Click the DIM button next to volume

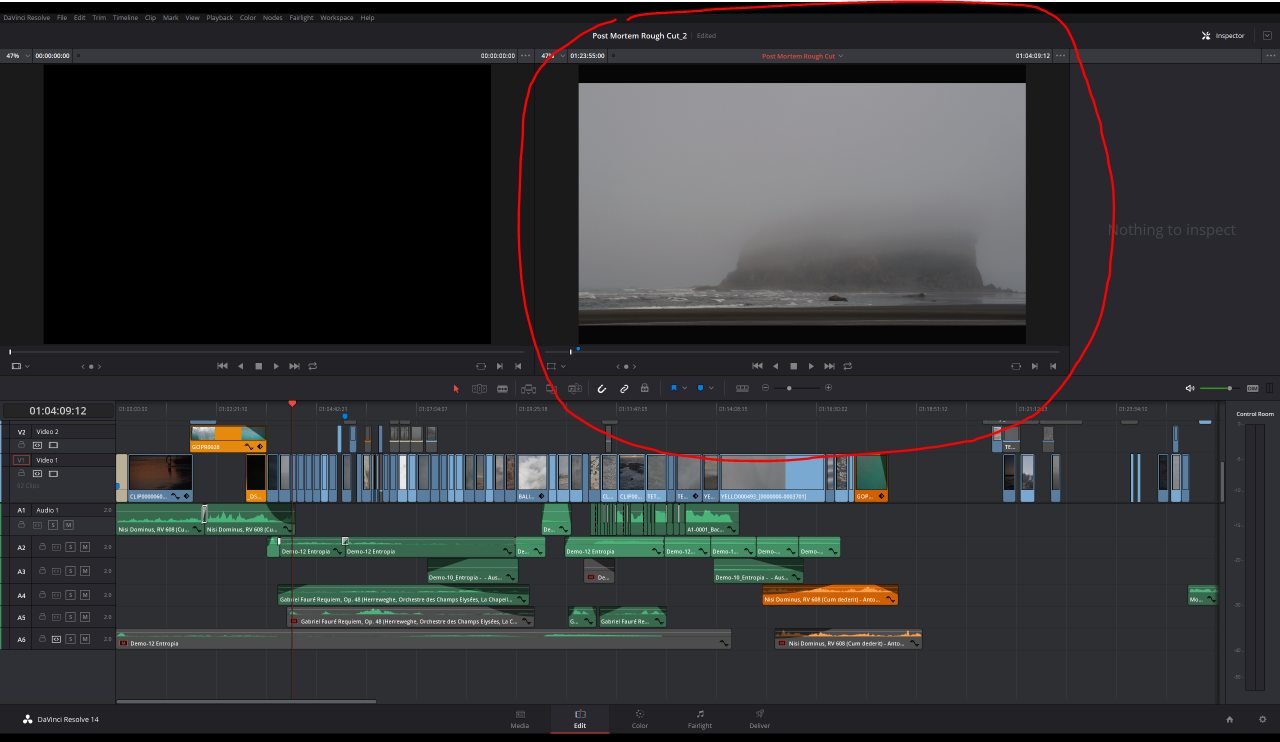(1252, 388)
